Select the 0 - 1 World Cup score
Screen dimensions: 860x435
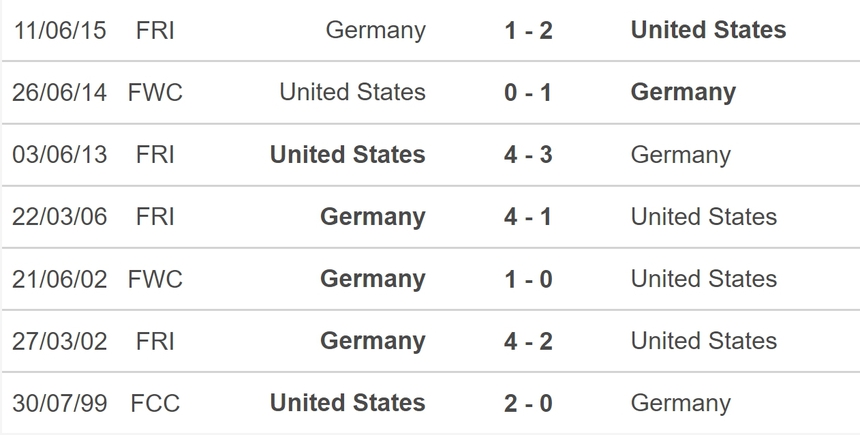[x=528, y=92]
